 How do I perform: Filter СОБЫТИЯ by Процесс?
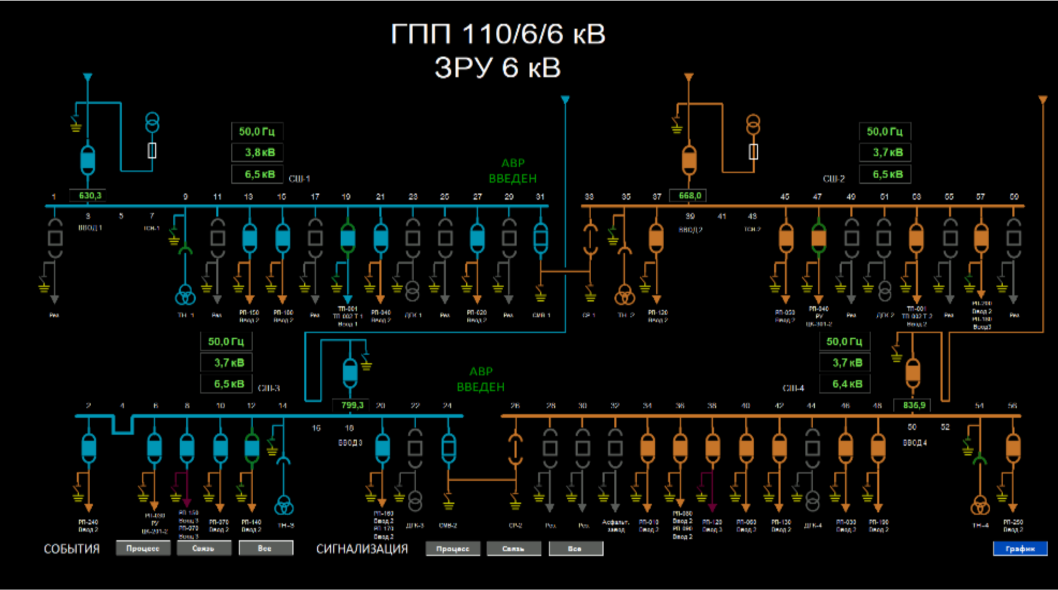142,548
